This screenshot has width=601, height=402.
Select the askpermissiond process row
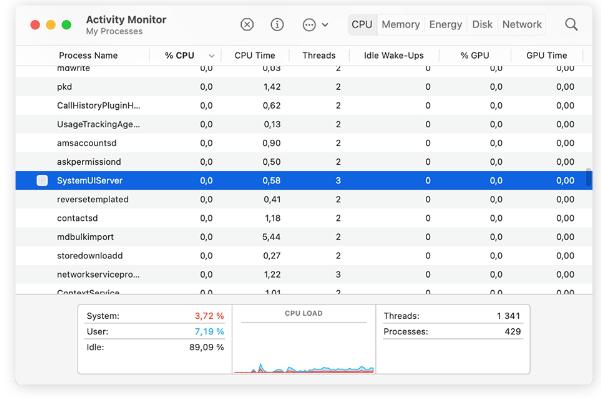pyautogui.click(x=304, y=162)
